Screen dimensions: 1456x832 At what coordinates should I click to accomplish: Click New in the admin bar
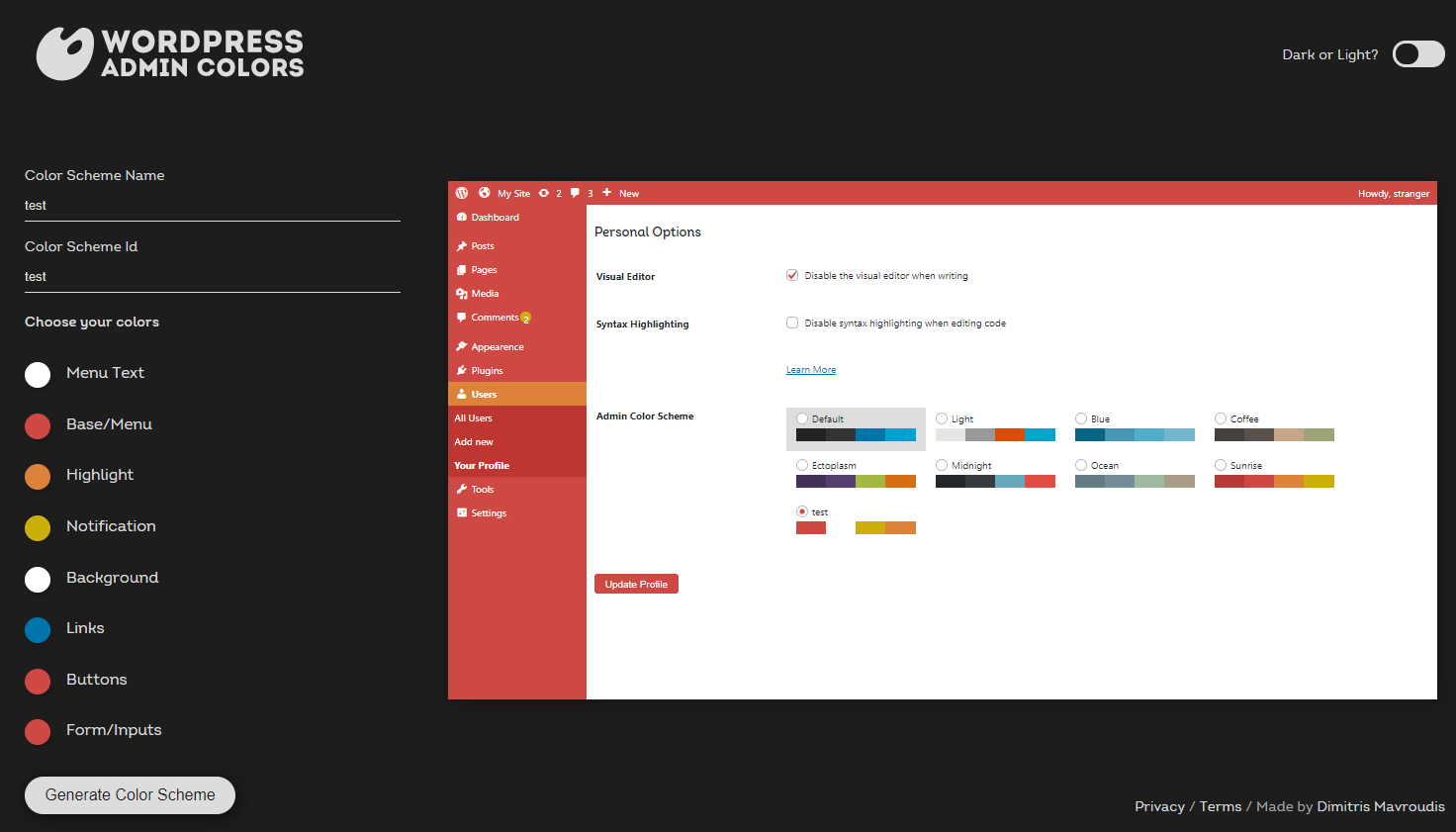(x=623, y=193)
